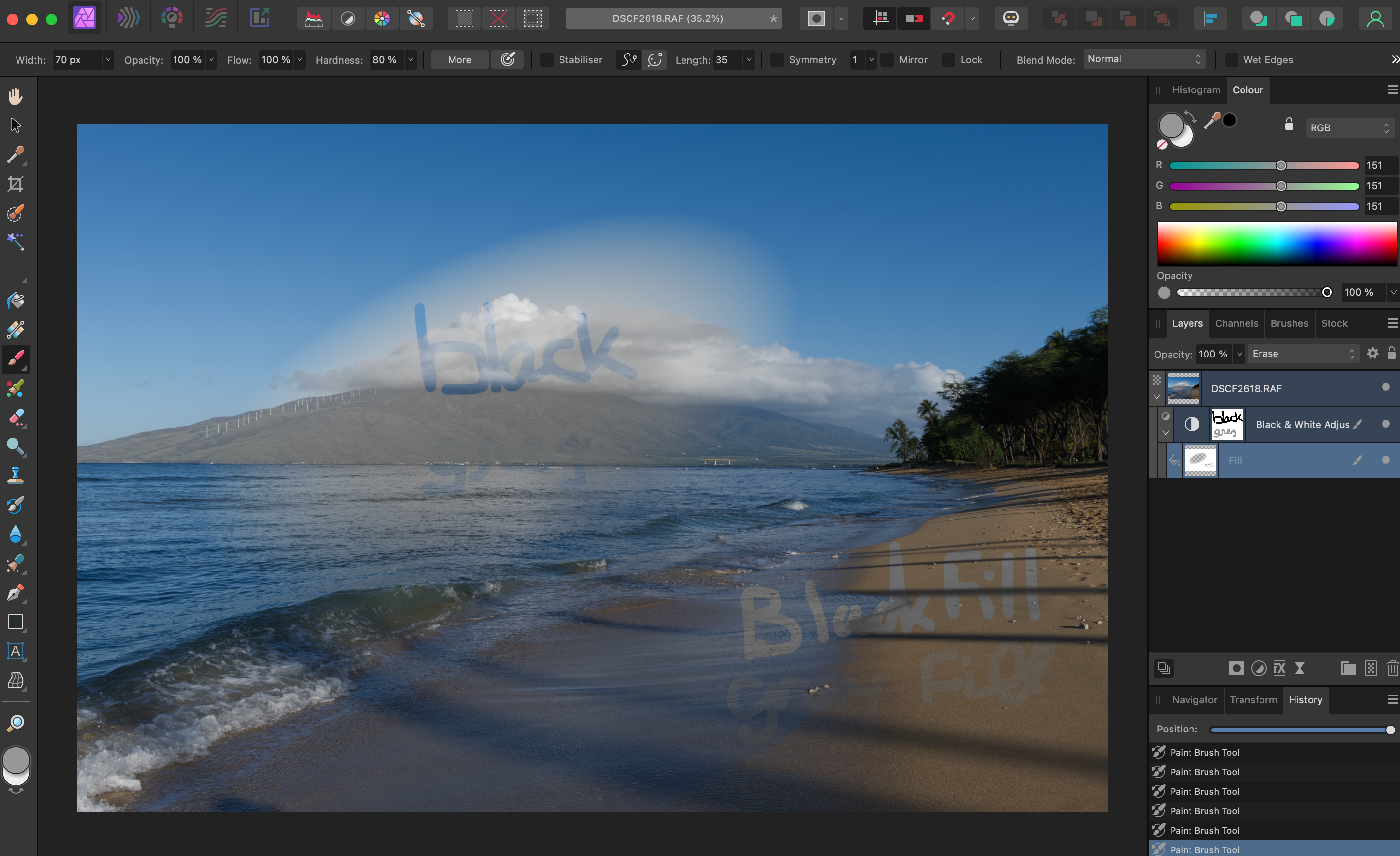
Task: Select the Gradient tool
Action: [16, 330]
